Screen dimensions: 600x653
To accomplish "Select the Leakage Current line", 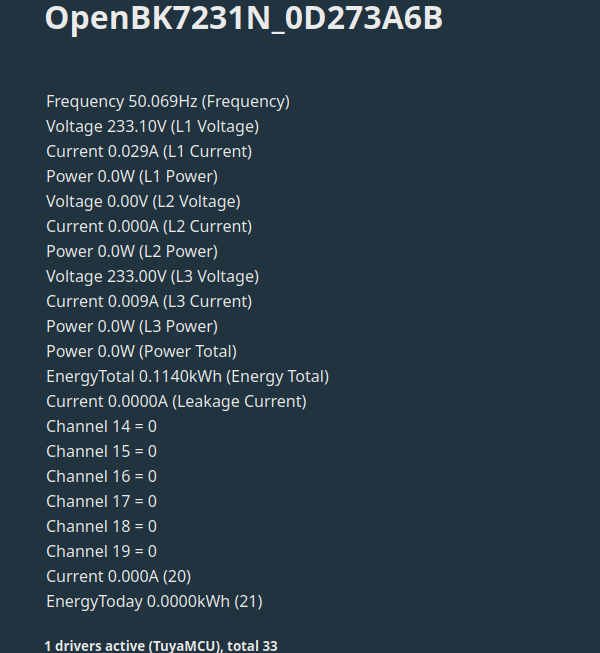I will pos(177,401).
